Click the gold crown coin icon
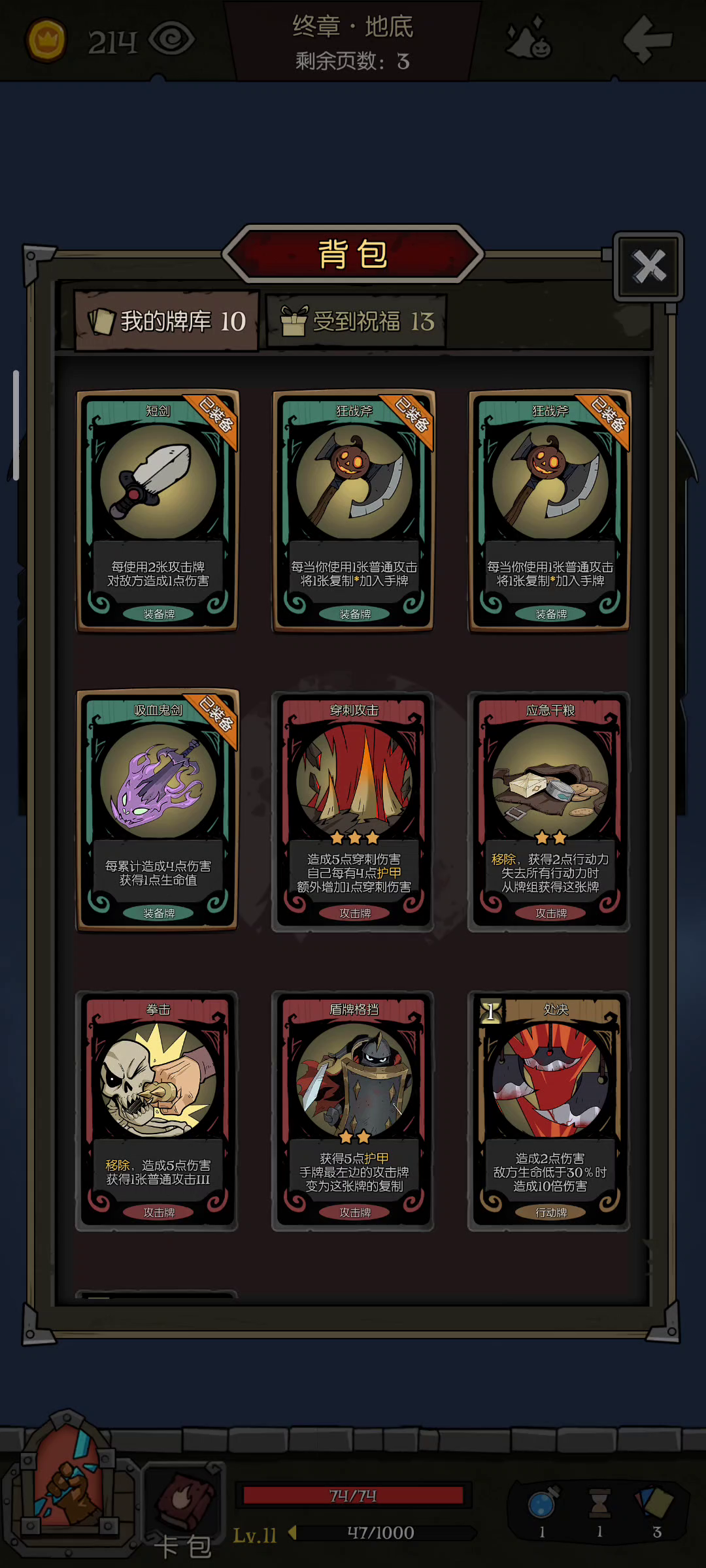706x1568 pixels. (46, 41)
